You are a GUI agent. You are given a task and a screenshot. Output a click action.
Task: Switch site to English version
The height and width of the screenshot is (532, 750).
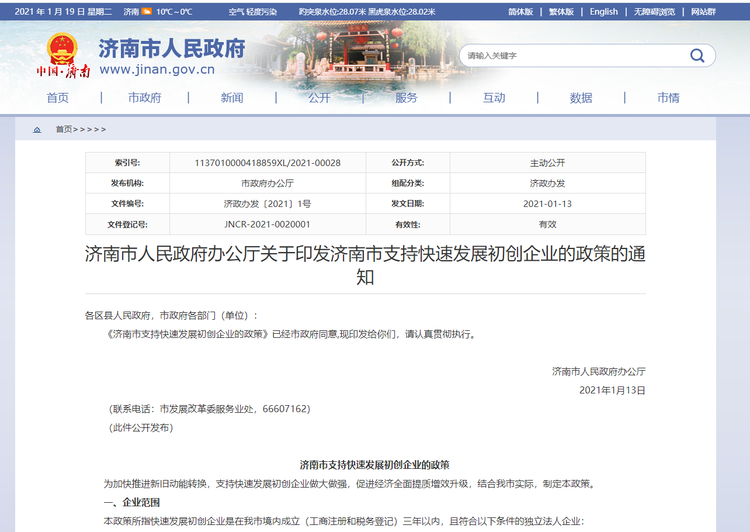(x=604, y=12)
